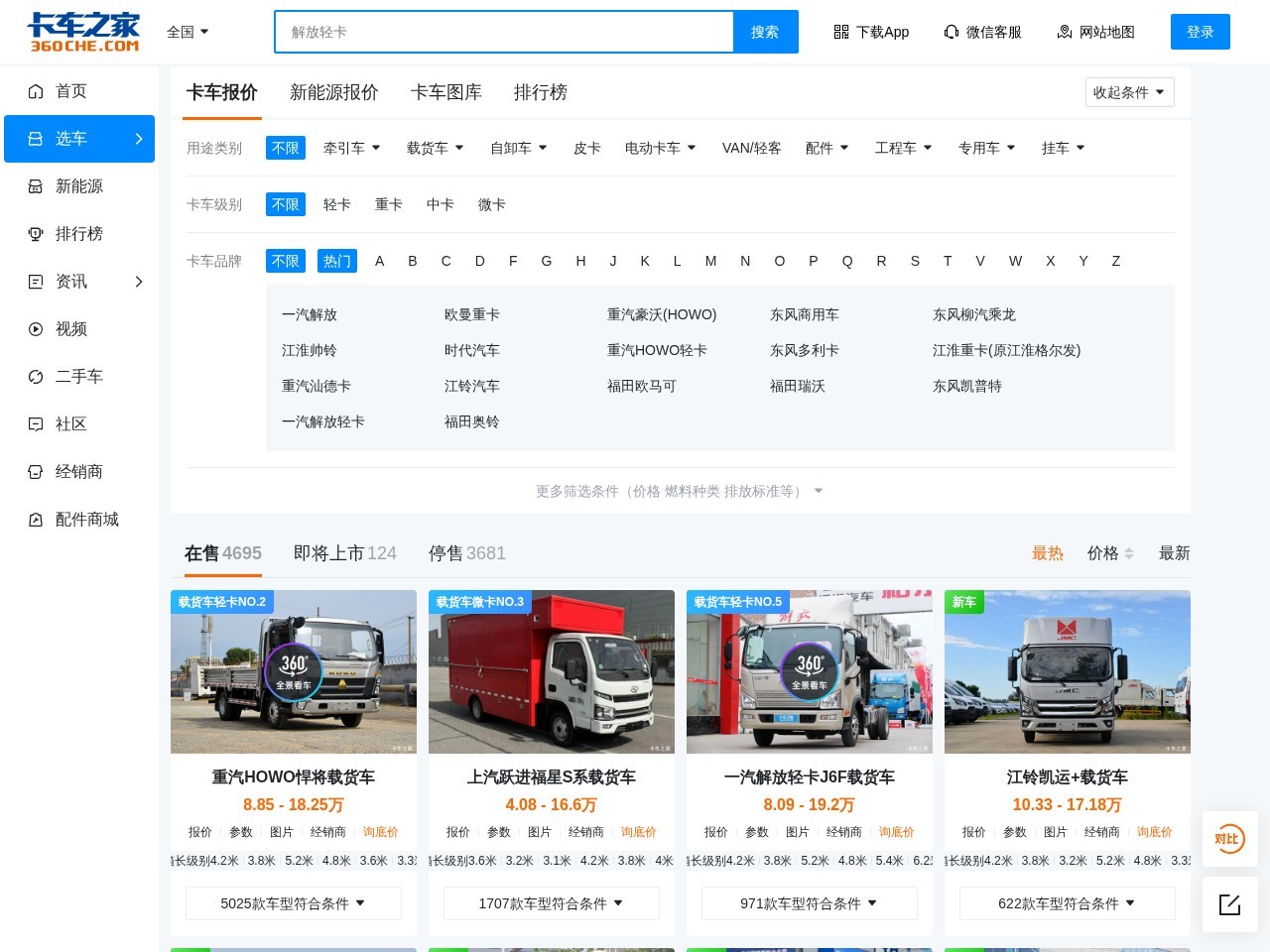Select the 首页 home icon in sidebar

click(x=36, y=91)
